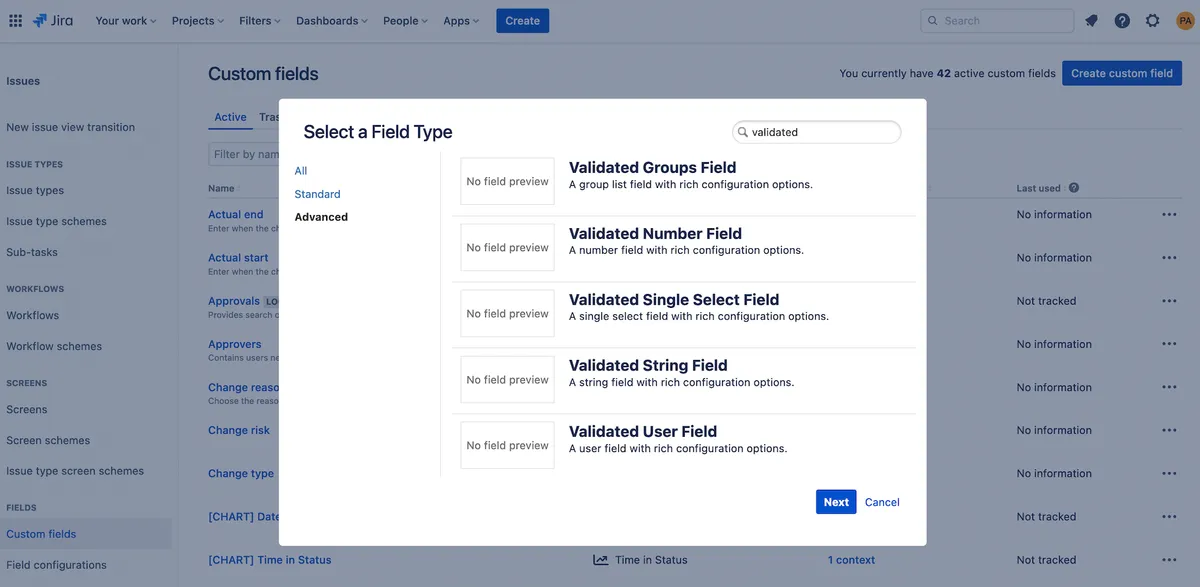Click the Next button in dialog
This screenshot has width=1200, height=587.
click(836, 502)
